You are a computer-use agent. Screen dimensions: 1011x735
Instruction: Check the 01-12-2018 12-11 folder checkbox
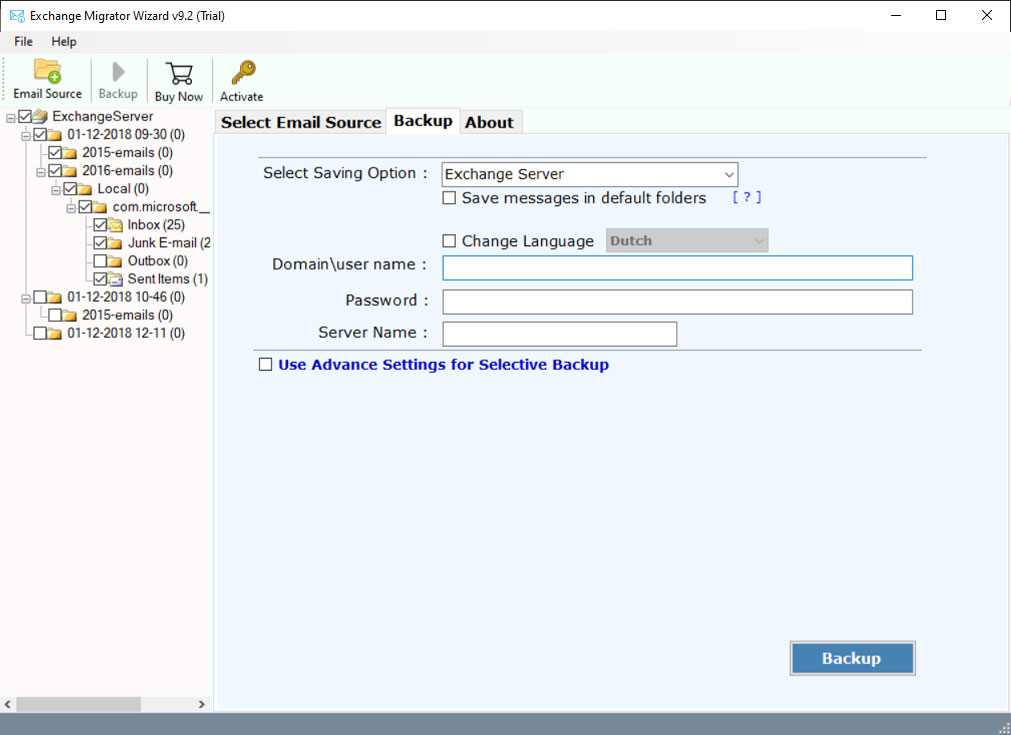pyautogui.click(x=40, y=333)
